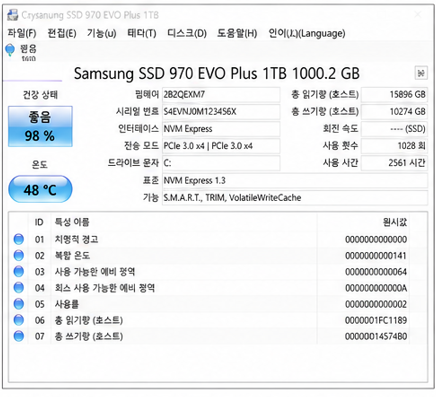
Task: Select the 최소 사용 가능한 예비 영역 row
Action: [209, 288]
